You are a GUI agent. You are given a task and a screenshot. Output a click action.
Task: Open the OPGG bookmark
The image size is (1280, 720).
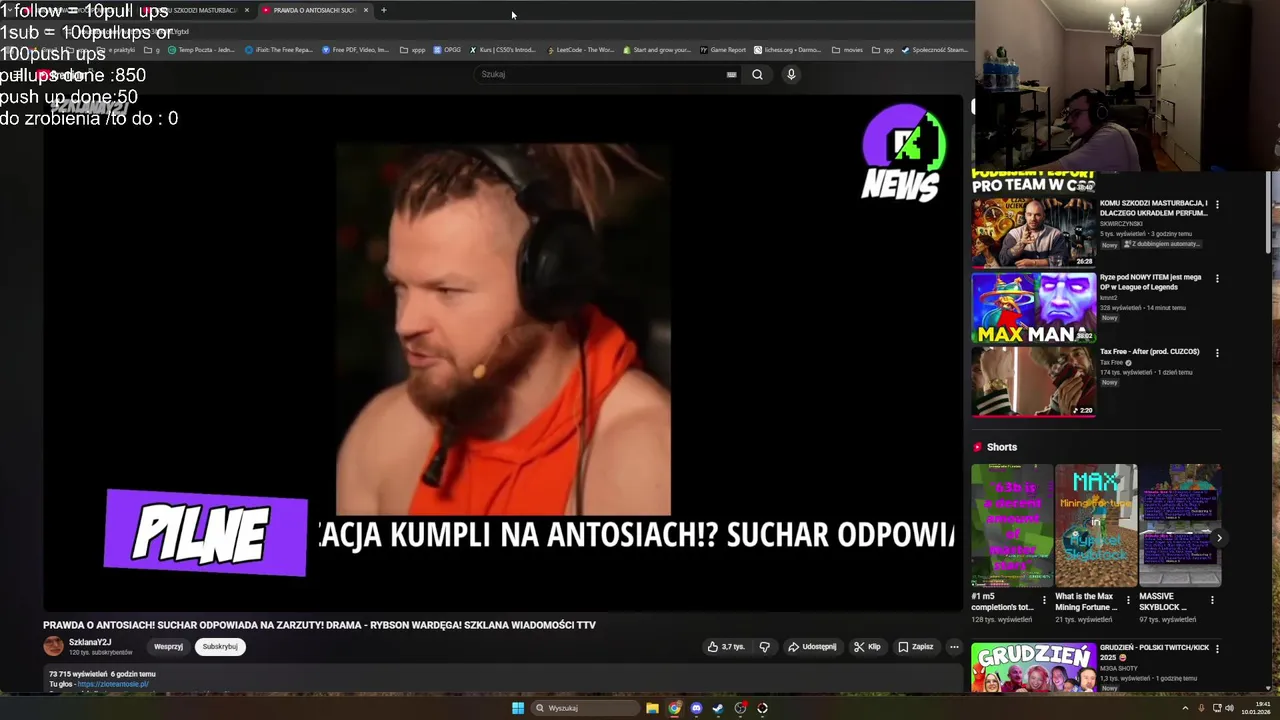(447, 49)
